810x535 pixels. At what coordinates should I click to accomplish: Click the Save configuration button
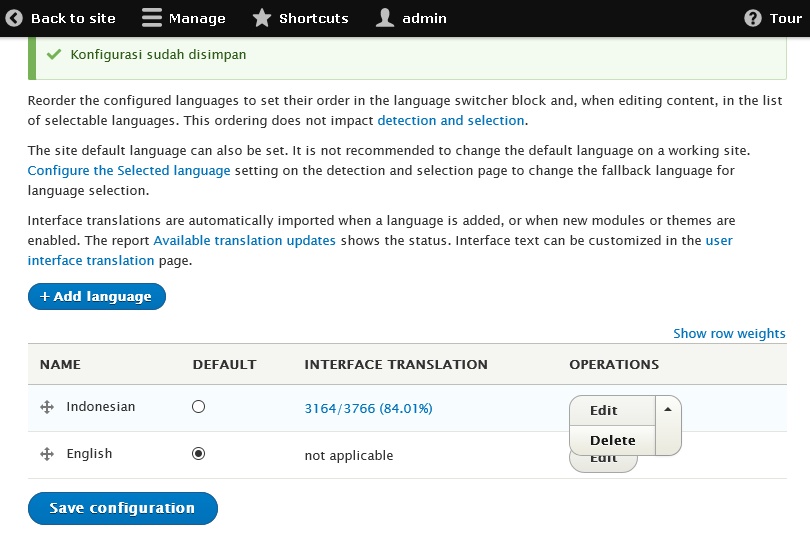point(122,508)
